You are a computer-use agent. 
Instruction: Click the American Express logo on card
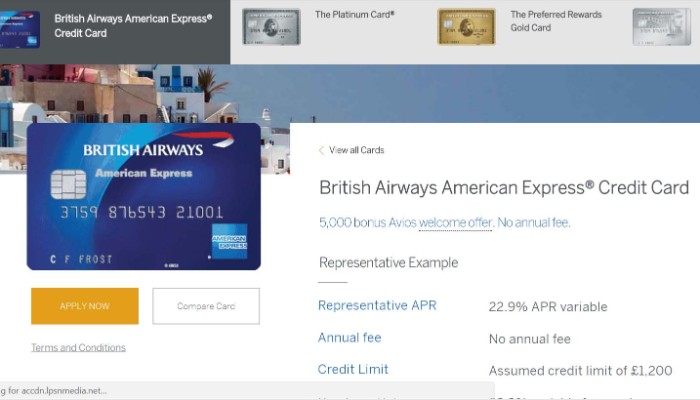click(229, 240)
